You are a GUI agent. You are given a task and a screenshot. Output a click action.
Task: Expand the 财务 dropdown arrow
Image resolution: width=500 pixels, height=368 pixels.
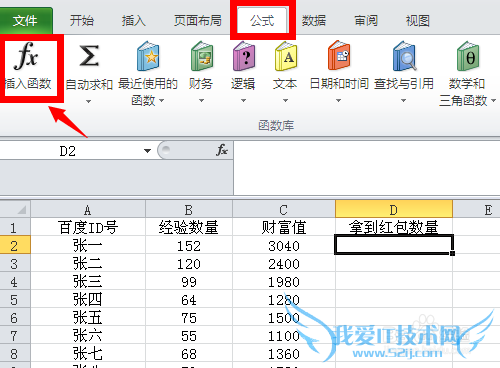point(201,100)
